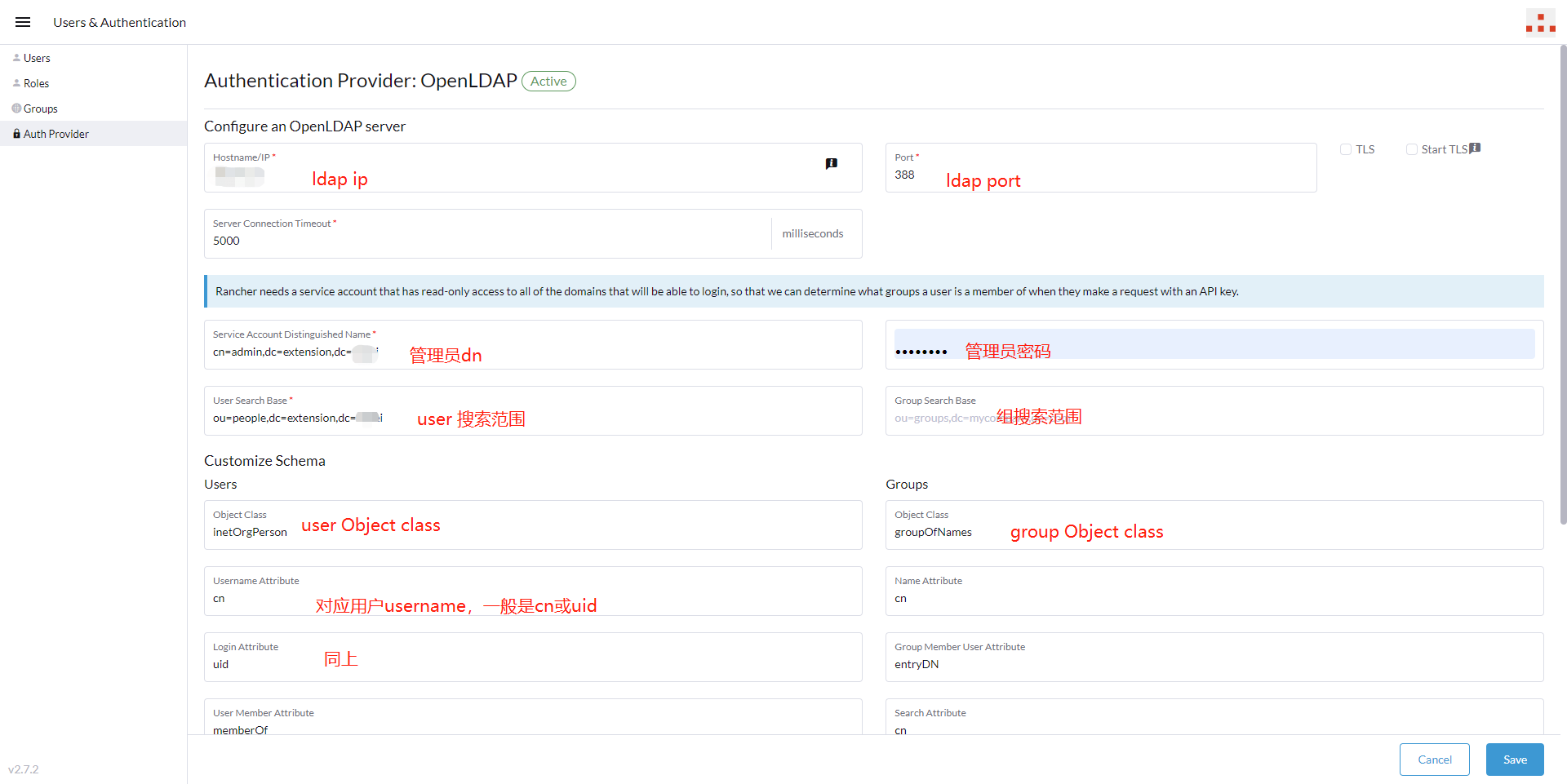
Task: Open Roles in the sidebar
Action: tap(93, 83)
